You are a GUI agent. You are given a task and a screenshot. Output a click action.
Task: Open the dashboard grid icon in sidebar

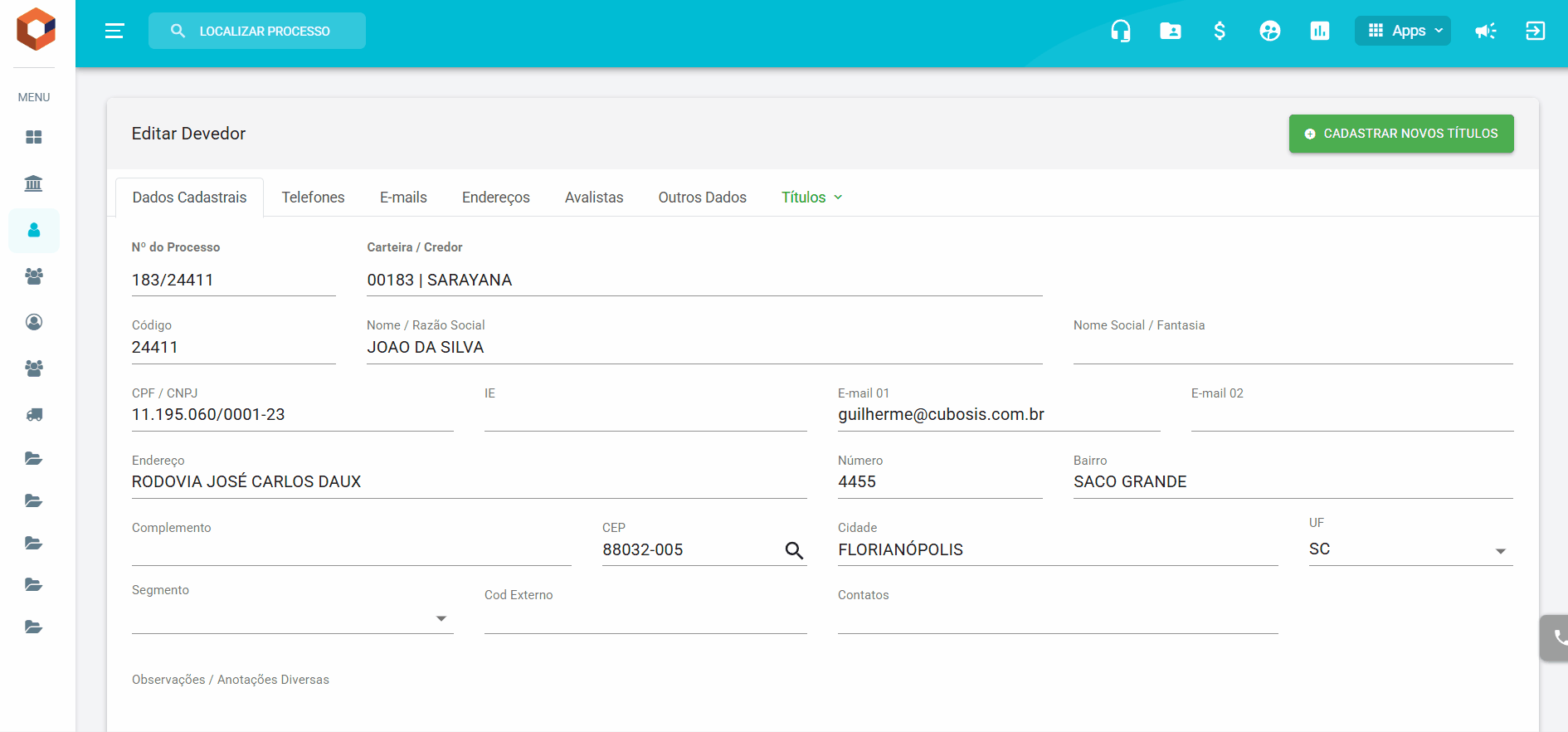34,137
